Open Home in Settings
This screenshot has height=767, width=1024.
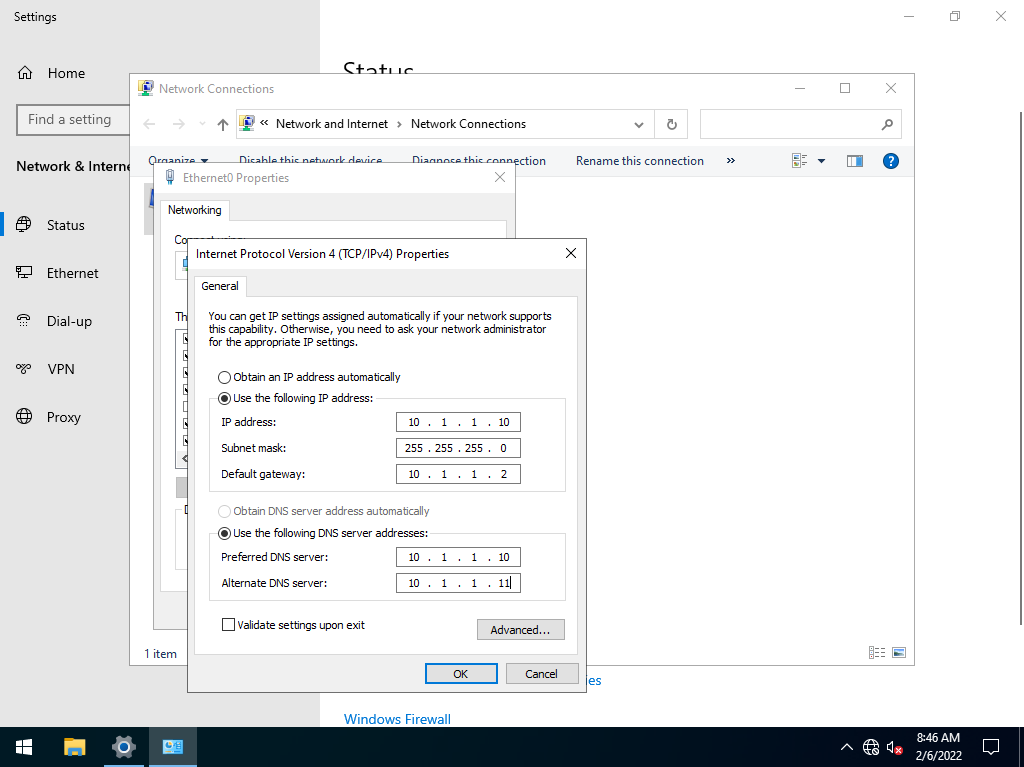pos(51,73)
